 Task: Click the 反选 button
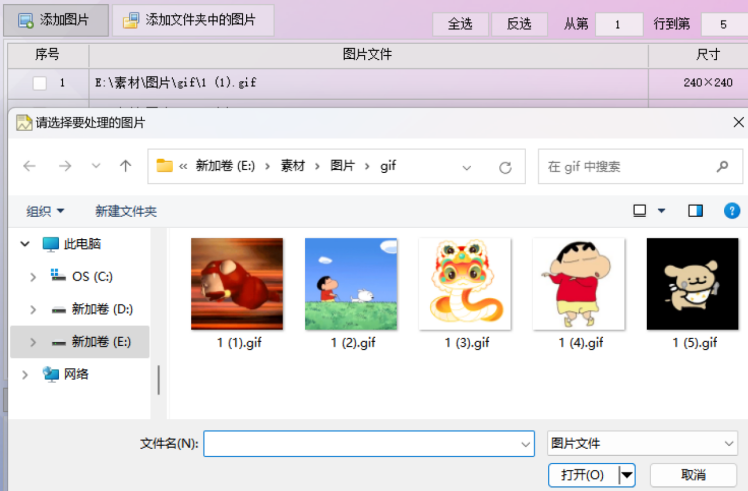coord(519,24)
